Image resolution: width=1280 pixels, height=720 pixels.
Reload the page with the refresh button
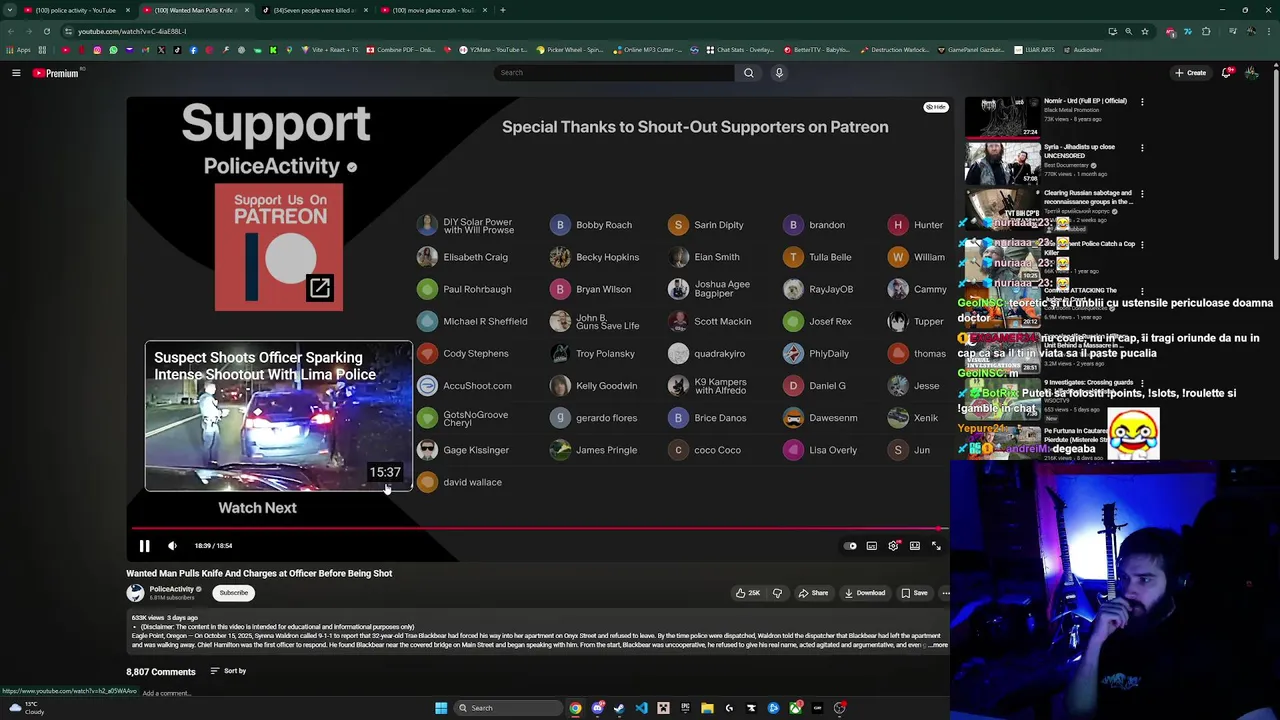tap(46, 31)
